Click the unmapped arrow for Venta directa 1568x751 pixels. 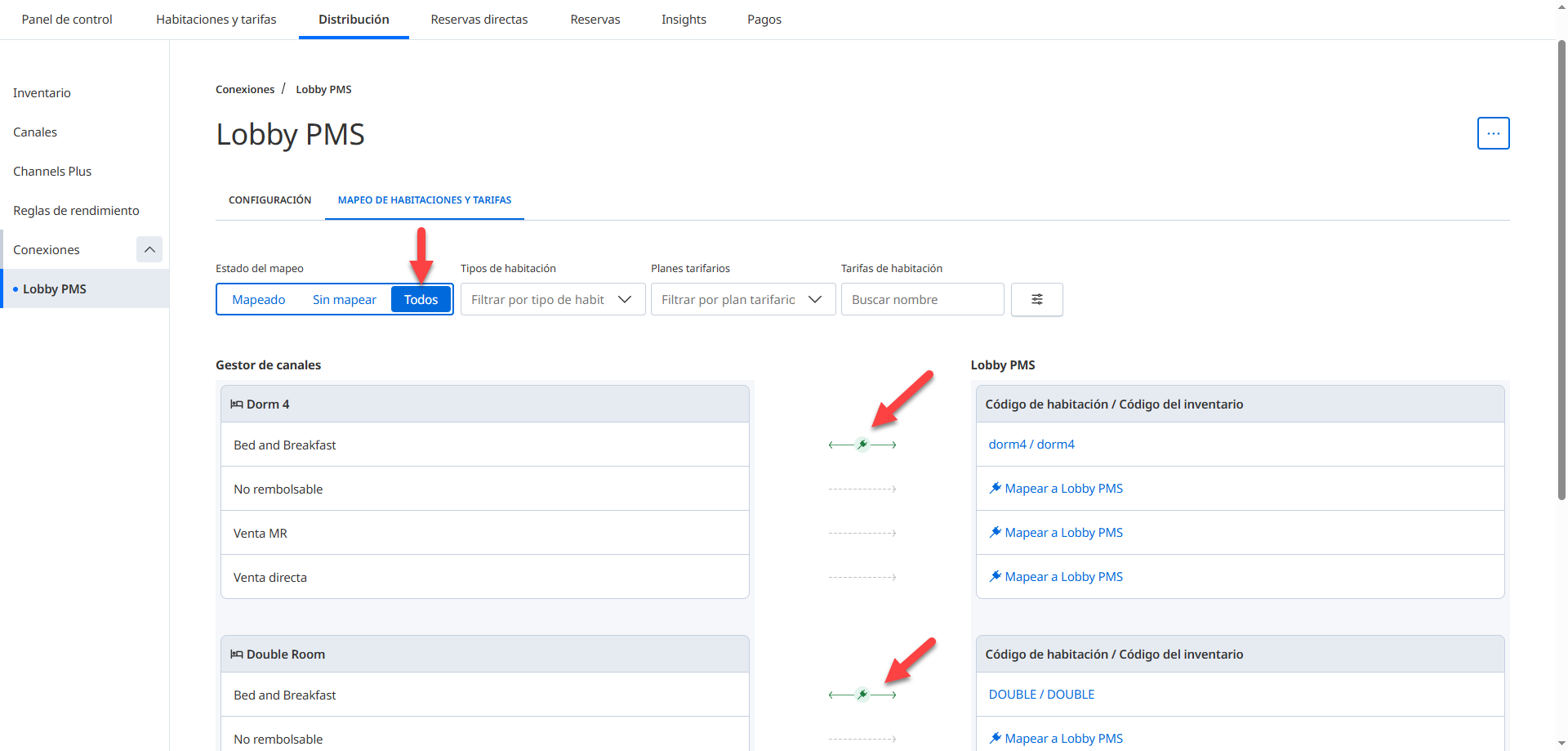862,577
